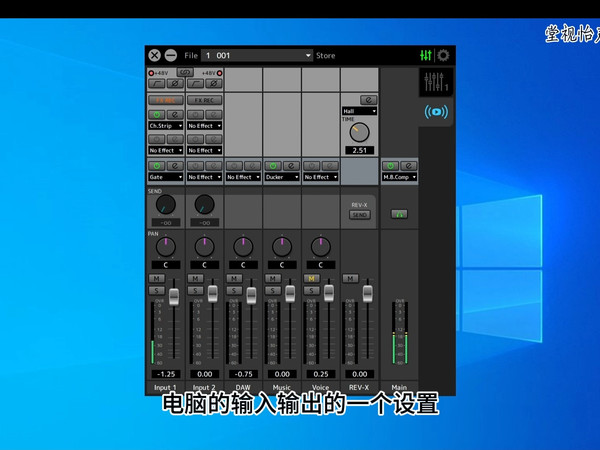Open Voice channel No Effect dropdown

coord(321,177)
